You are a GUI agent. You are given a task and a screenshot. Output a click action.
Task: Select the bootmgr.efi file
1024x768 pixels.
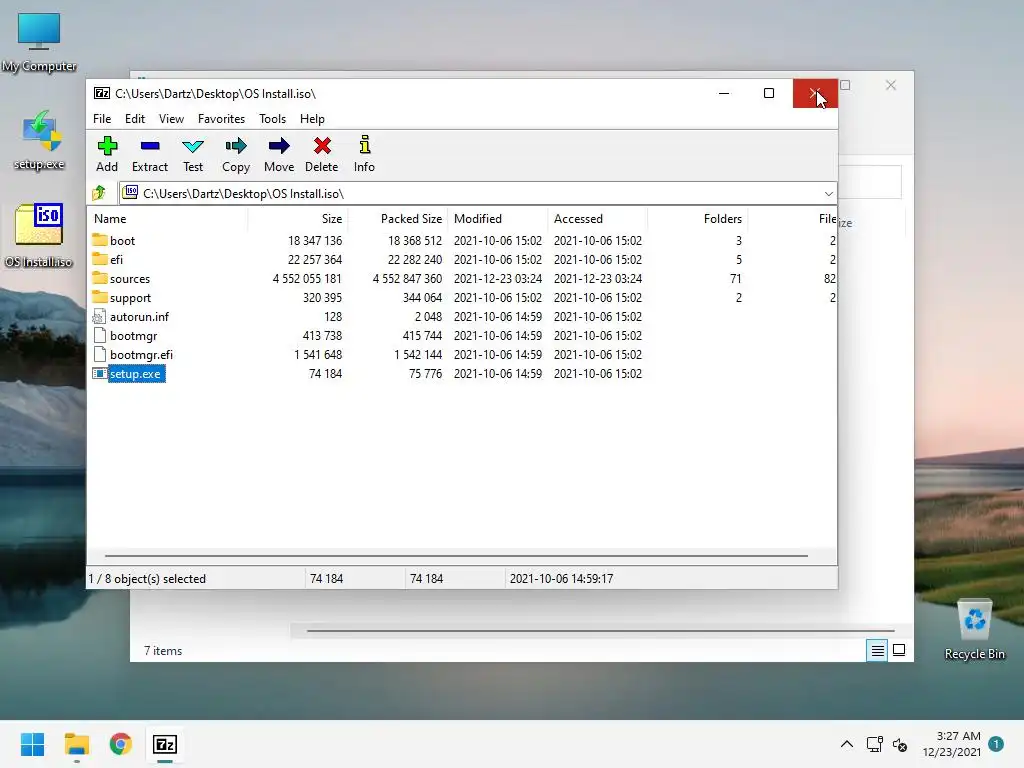141,355
